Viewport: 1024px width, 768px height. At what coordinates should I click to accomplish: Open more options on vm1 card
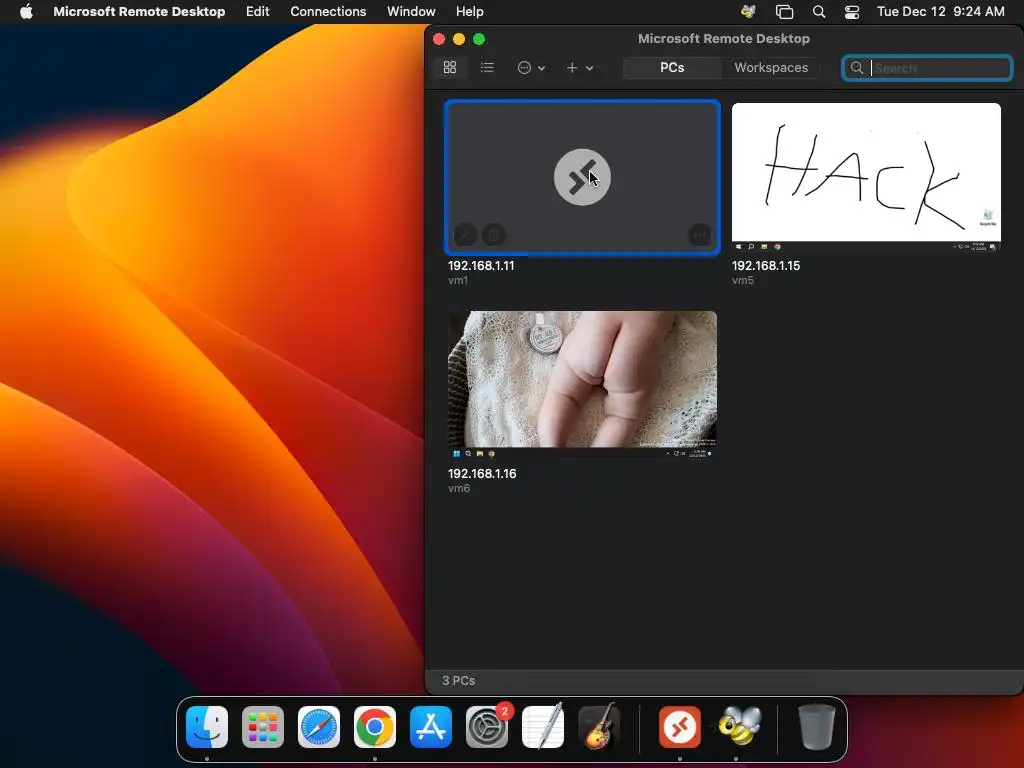(699, 234)
